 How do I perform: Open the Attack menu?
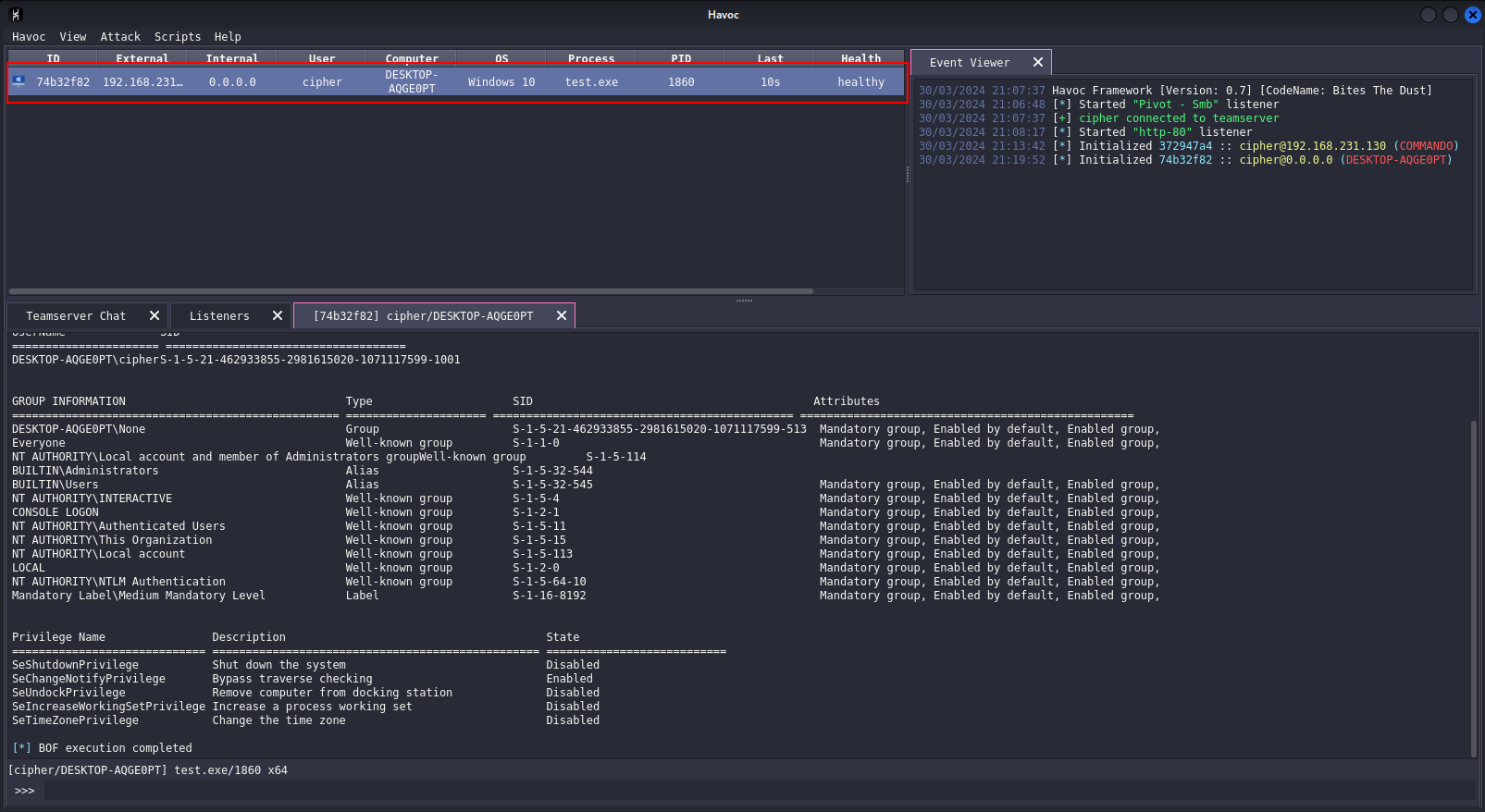(x=120, y=37)
